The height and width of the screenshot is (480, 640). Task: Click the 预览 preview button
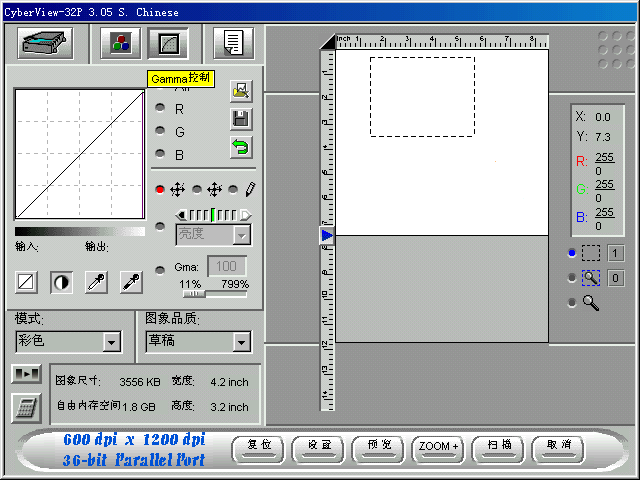click(378, 449)
